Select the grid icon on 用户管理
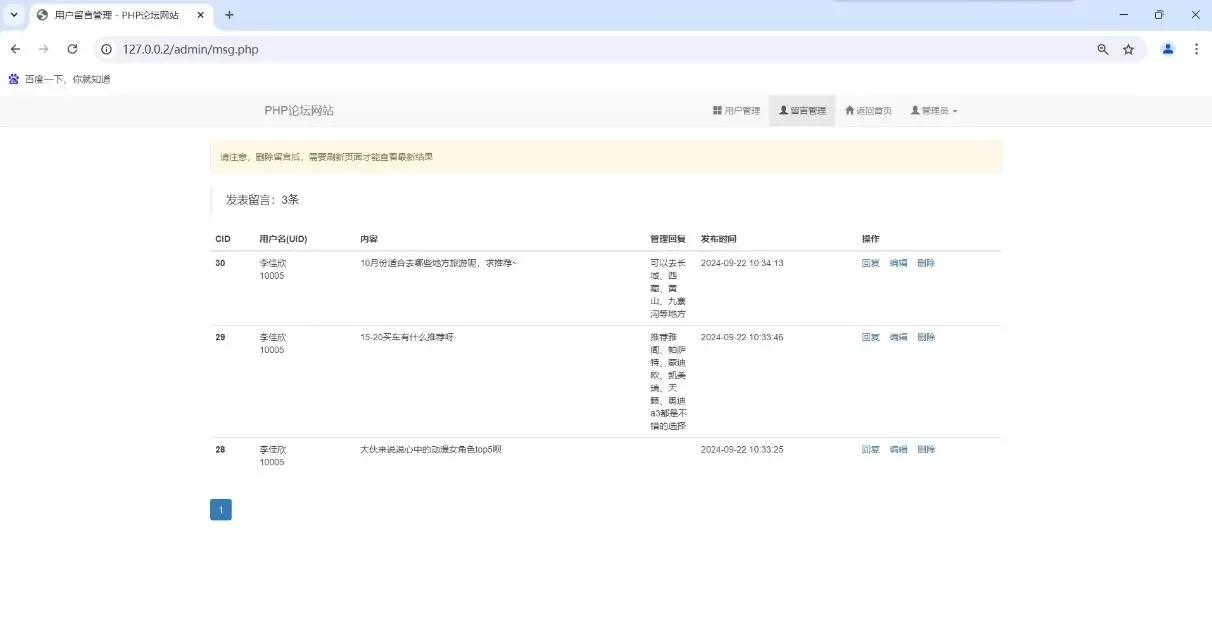 [x=716, y=111]
